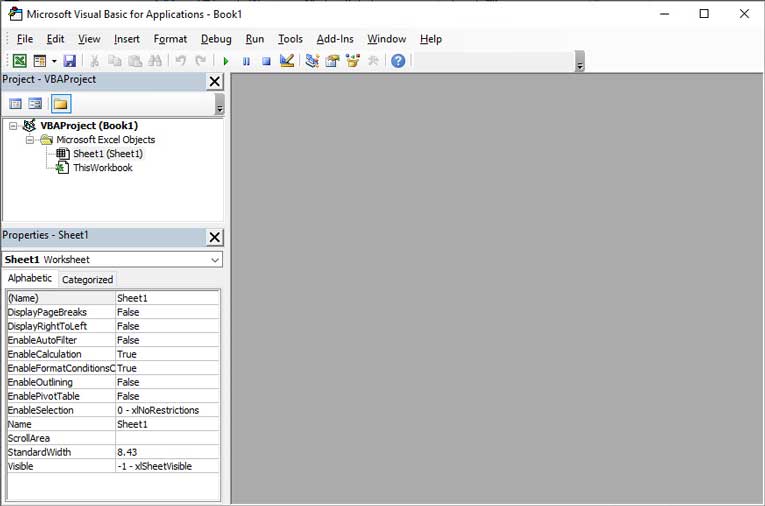Close the Project - VBAProject panel
Image resolution: width=765 pixels, height=506 pixels.
tap(215, 81)
